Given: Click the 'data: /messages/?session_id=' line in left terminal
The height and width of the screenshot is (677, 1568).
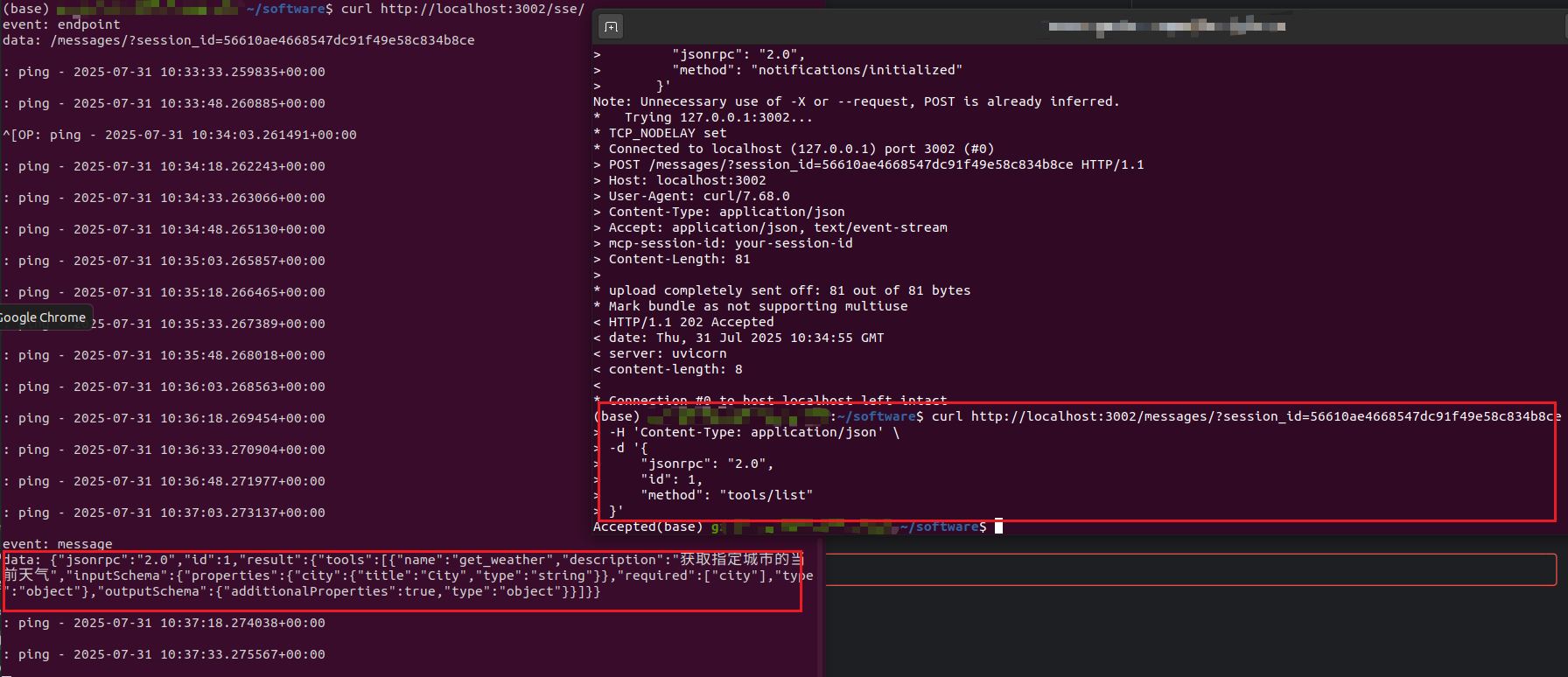Looking at the screenshot, I should pos(239,40).
